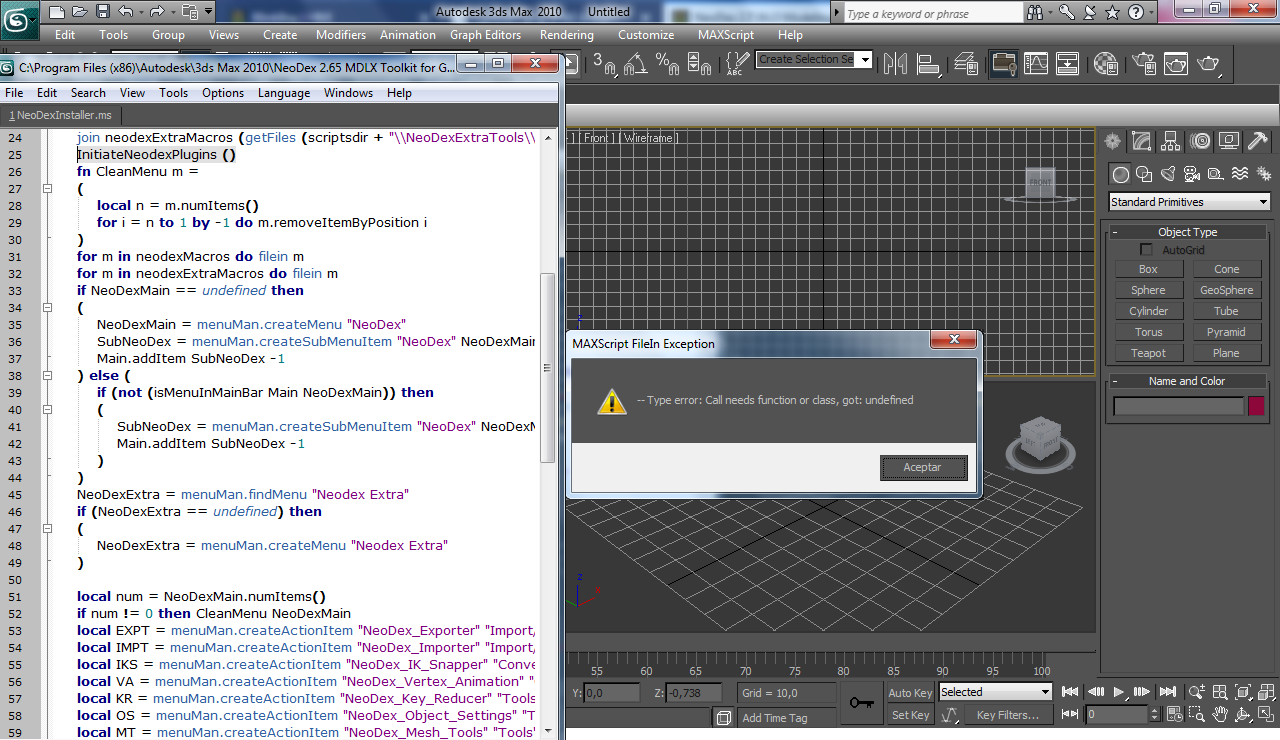Open the Animation menu
Viewport: 1280px width, 740px height.
pos(408,34)
